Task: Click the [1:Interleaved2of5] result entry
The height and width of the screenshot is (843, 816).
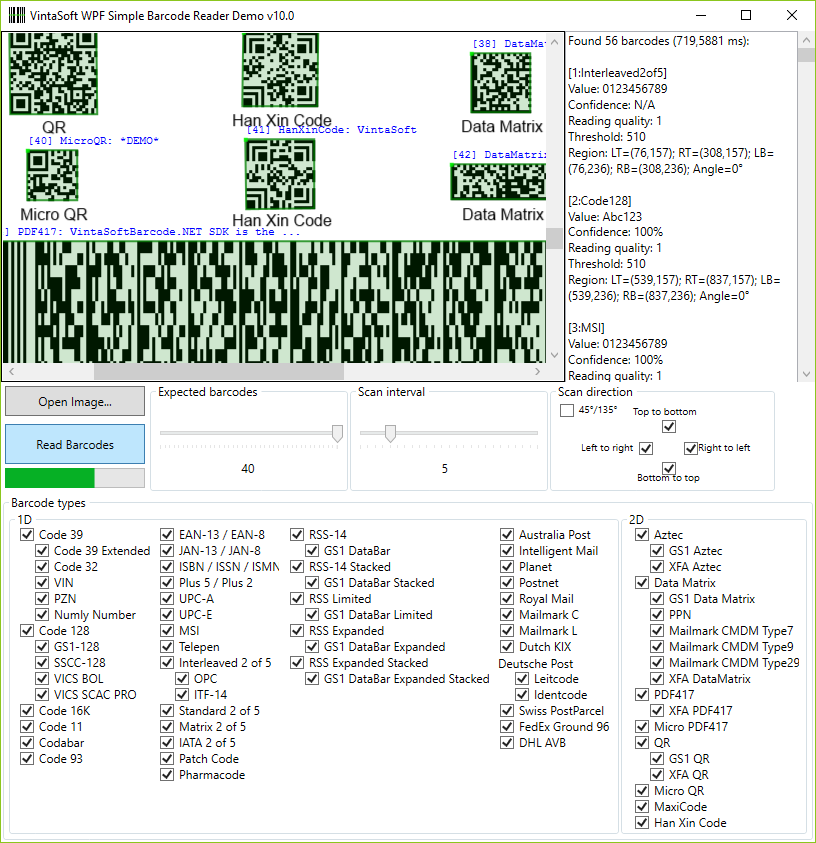Action: coord(618,73)
